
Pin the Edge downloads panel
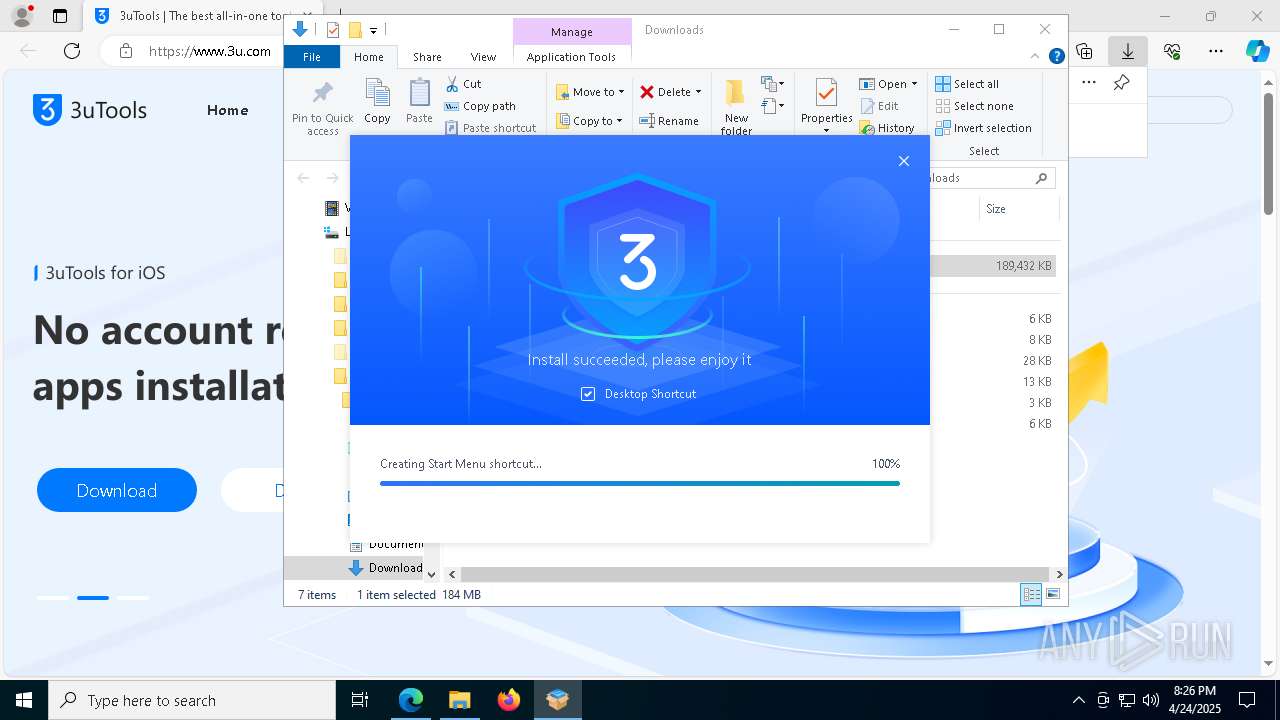(1122, 83)
